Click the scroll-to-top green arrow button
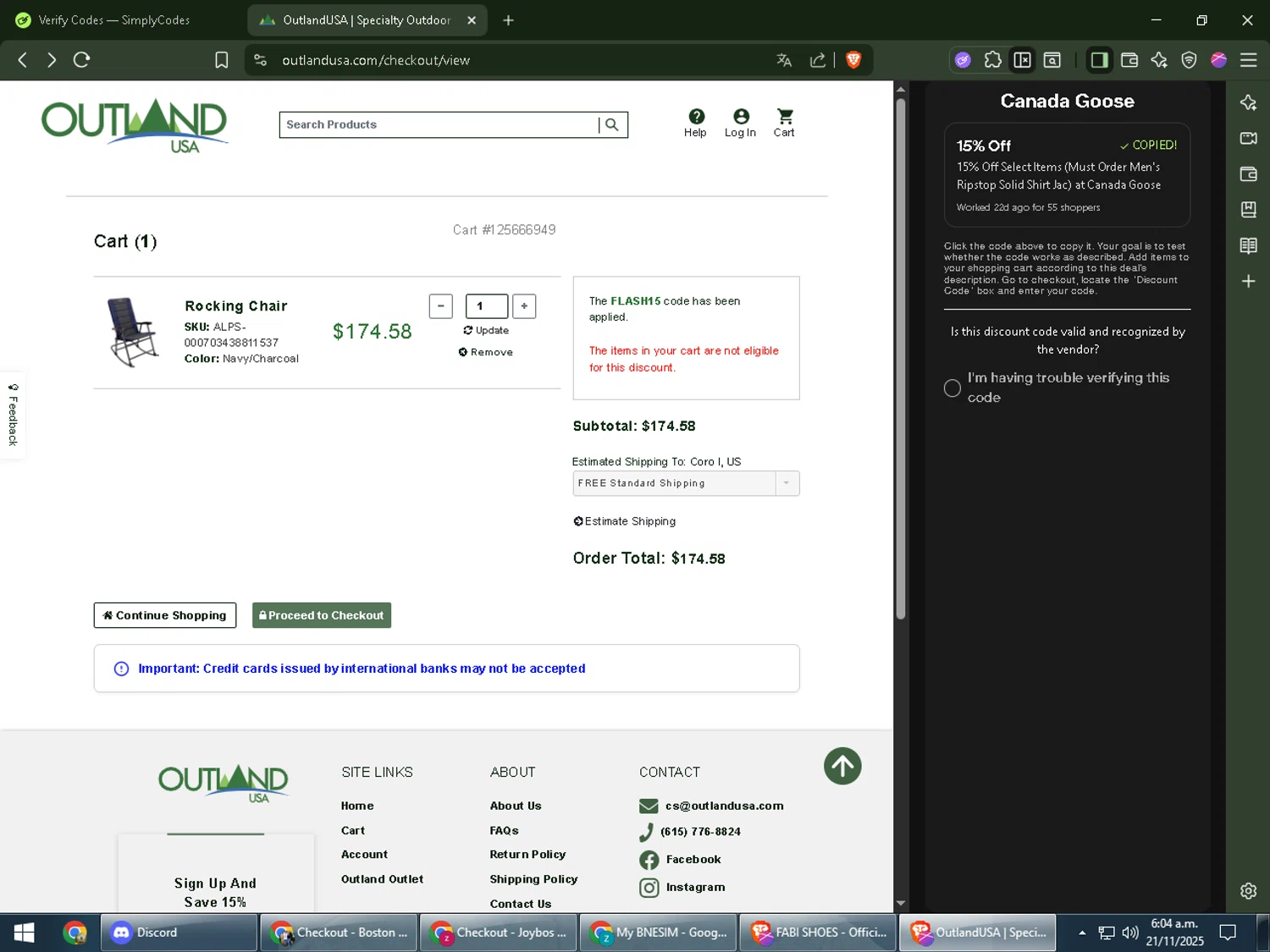Image resolution: width=1270 pixels, height=952 pixels. [x=842, y=766]
